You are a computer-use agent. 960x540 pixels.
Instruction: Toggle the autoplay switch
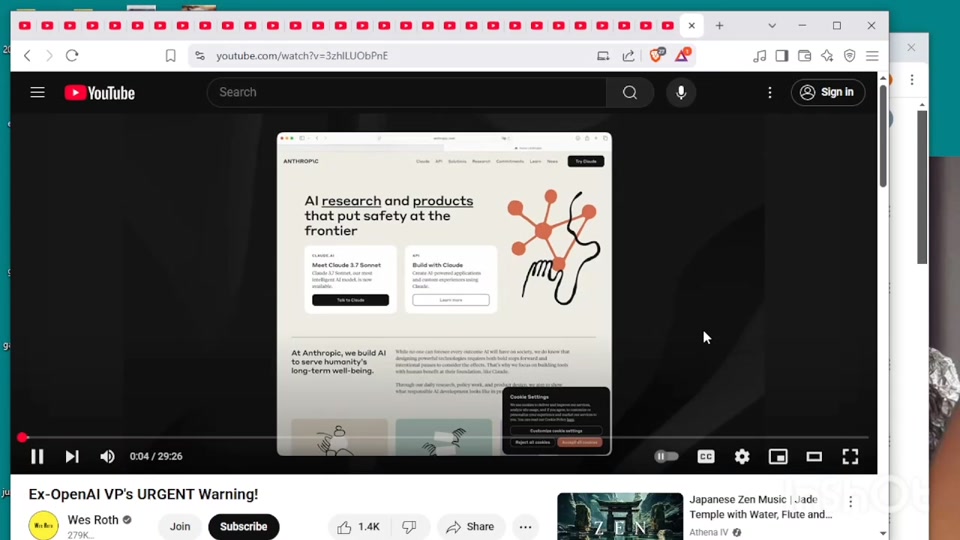point(666,456)
